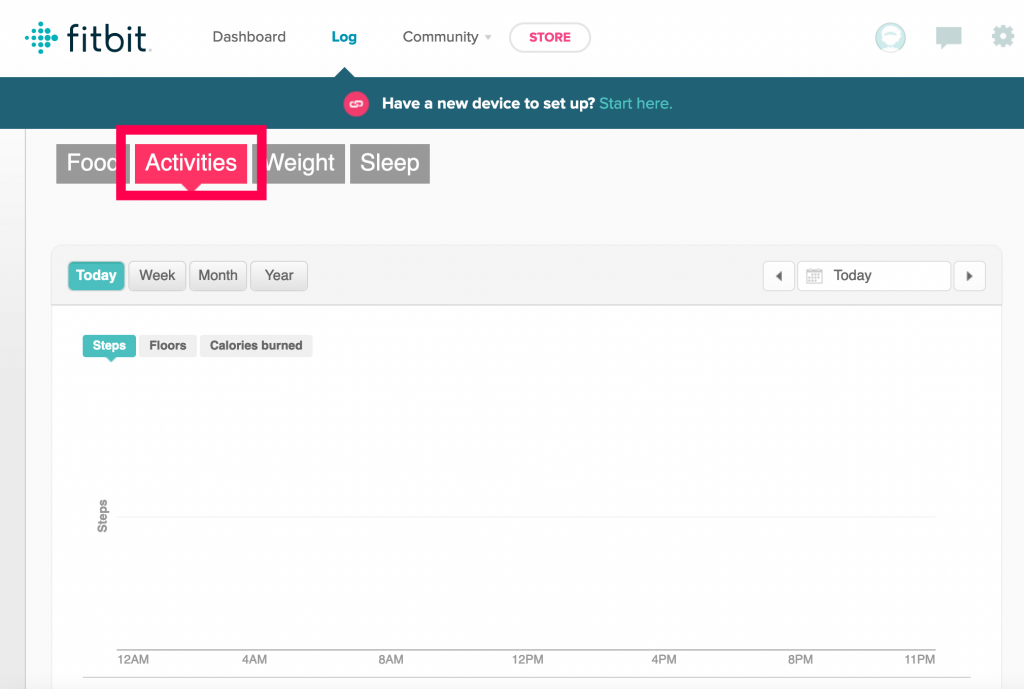
Task: Open the settings gear menu
Action: pos(1002,37)
